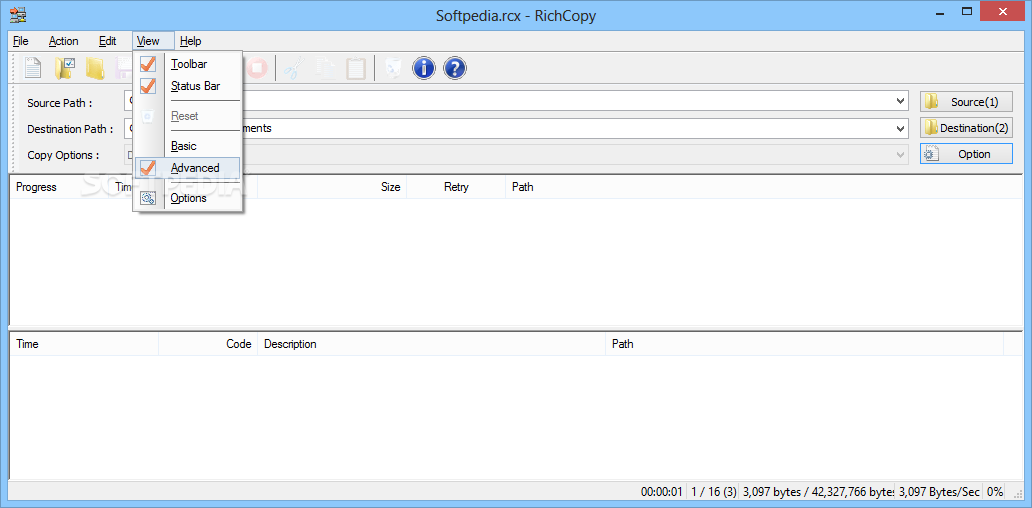Choose Basic in the View menu
This screenshot has height=508, width=1032.
pyautogui.click(x=188, y=146)
